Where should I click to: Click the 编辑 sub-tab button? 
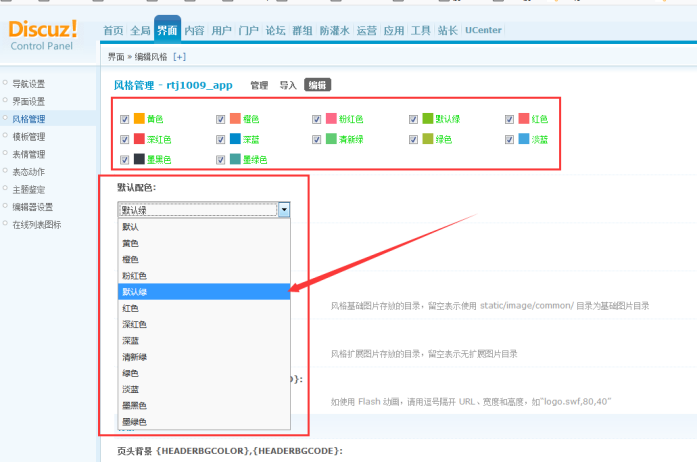(x=317, y=85)
